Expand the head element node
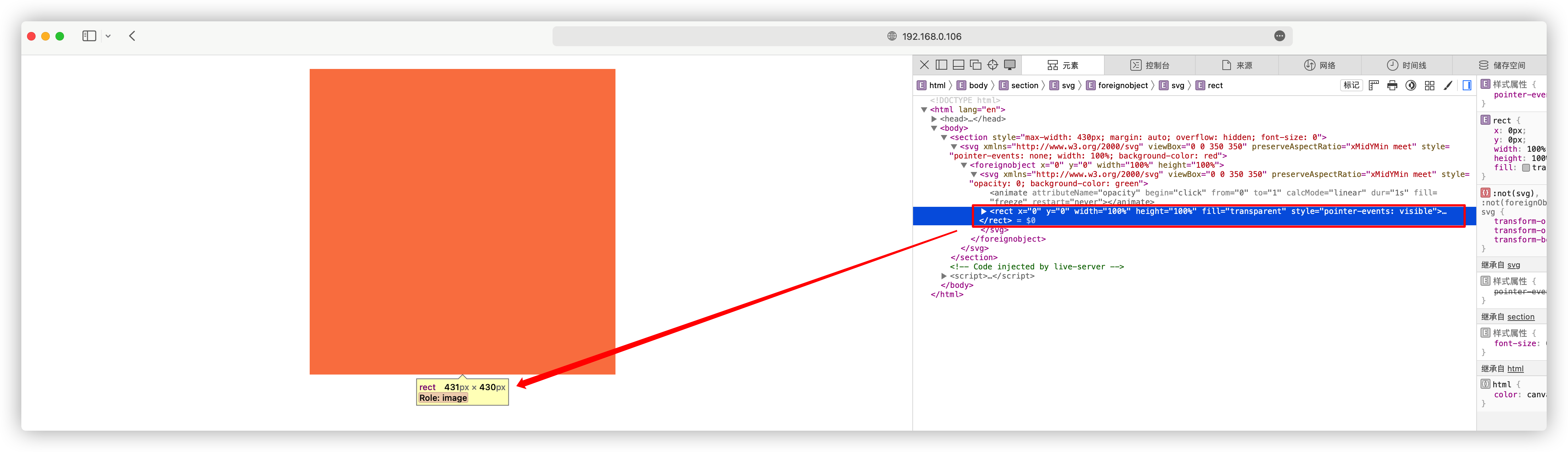1568x452 pixels. tap(934, 119)
